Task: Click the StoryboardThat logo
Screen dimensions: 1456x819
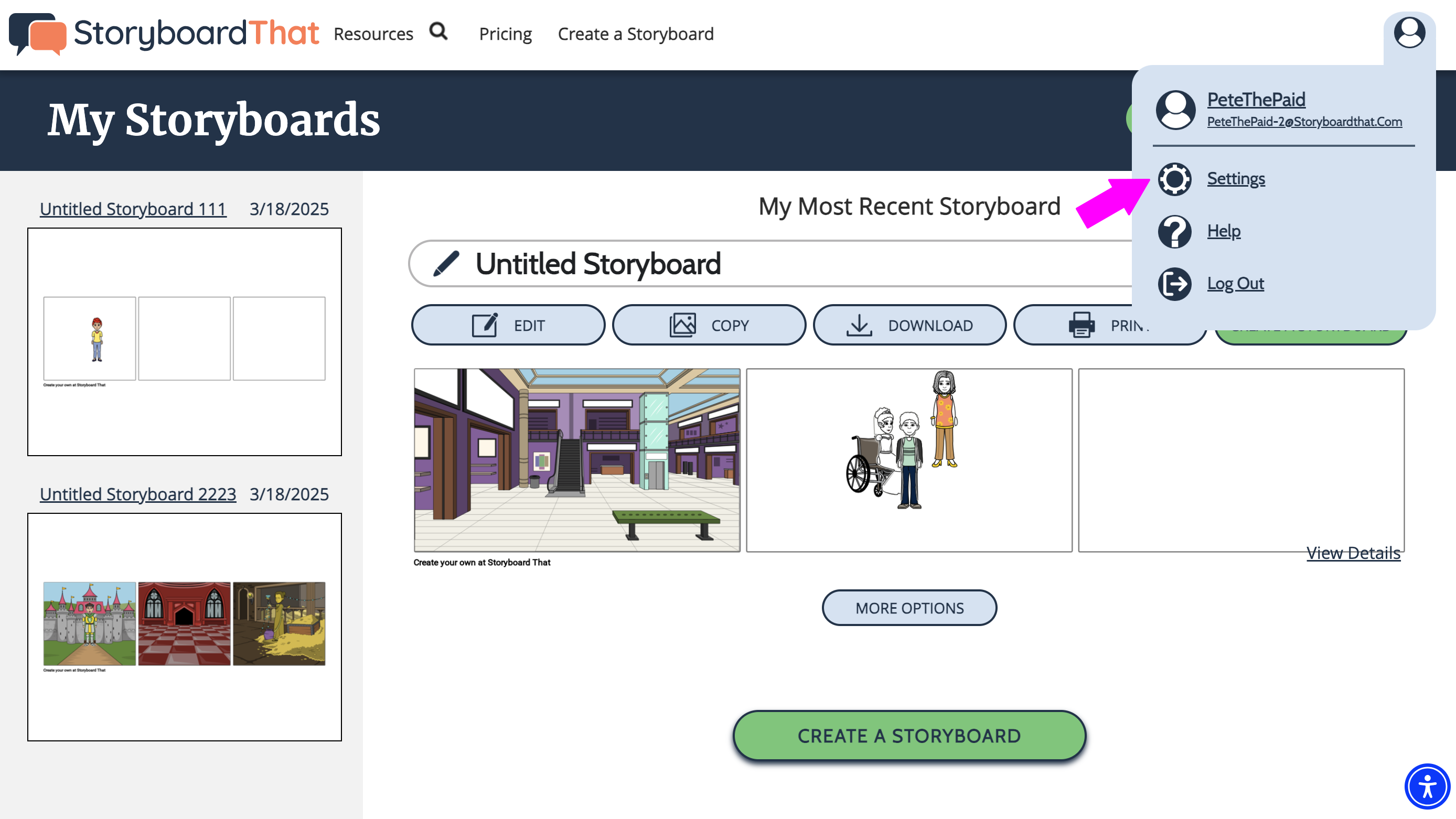Action: (x=164, y=34)
